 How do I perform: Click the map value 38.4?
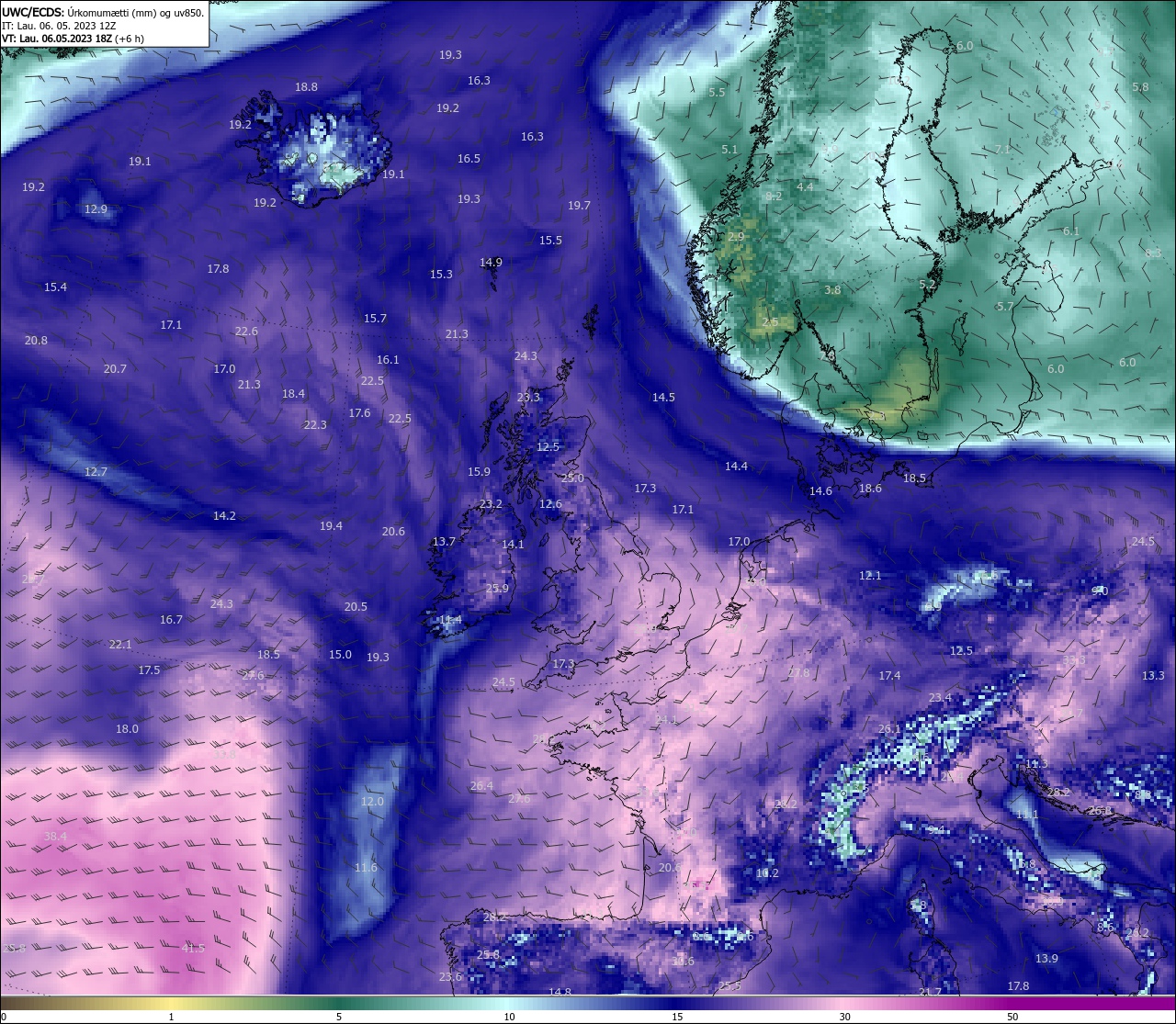[55, 837]
